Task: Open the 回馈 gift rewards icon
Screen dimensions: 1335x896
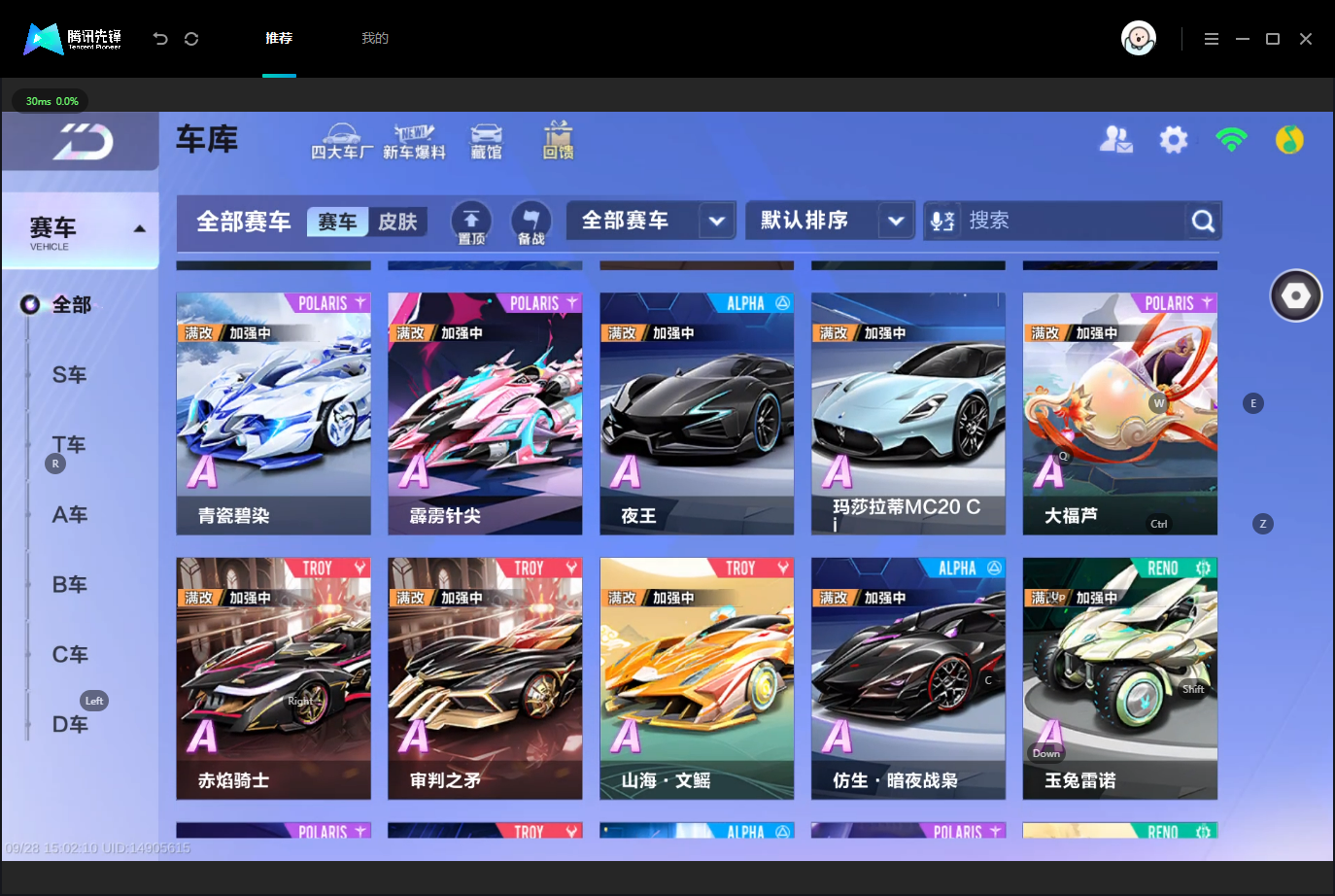Action: (x=558, y=142)
